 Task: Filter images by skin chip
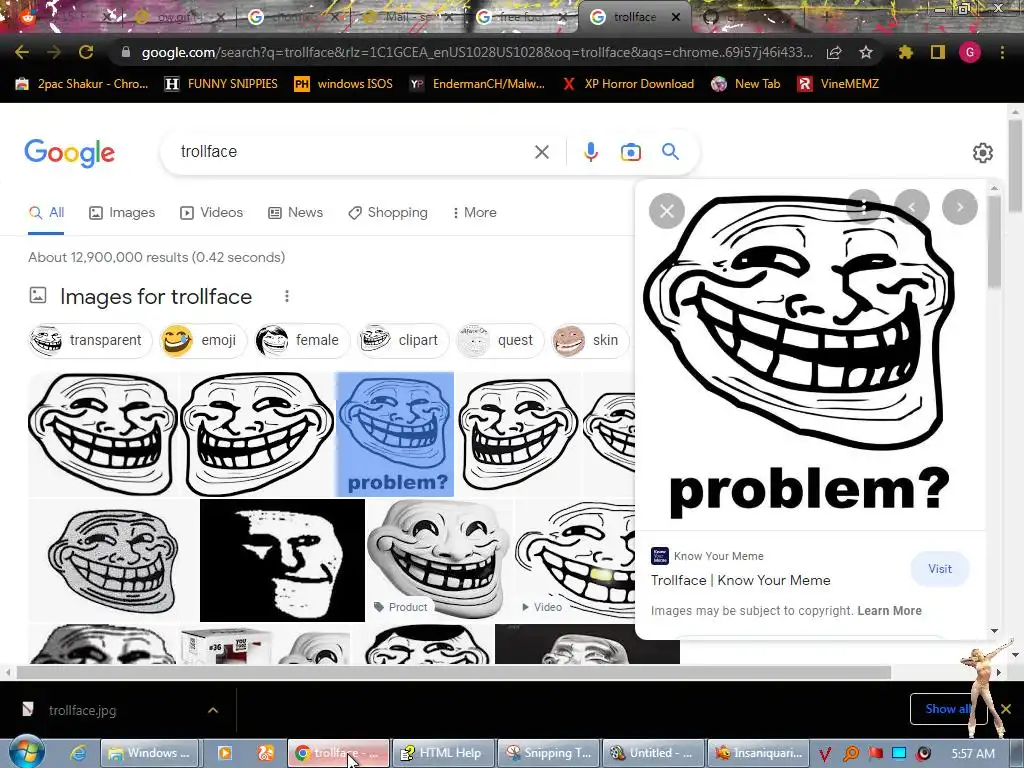590,340
